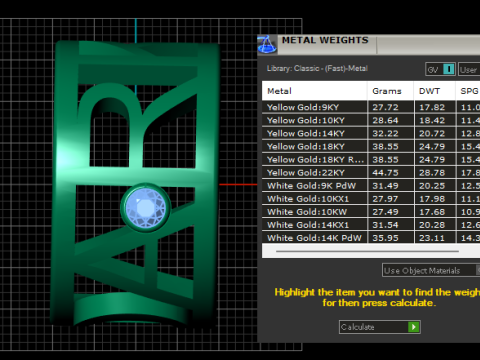The image size is (480, 360).
Task: Select the Yellow Gold:22KY row
Action: coord(371,173)
